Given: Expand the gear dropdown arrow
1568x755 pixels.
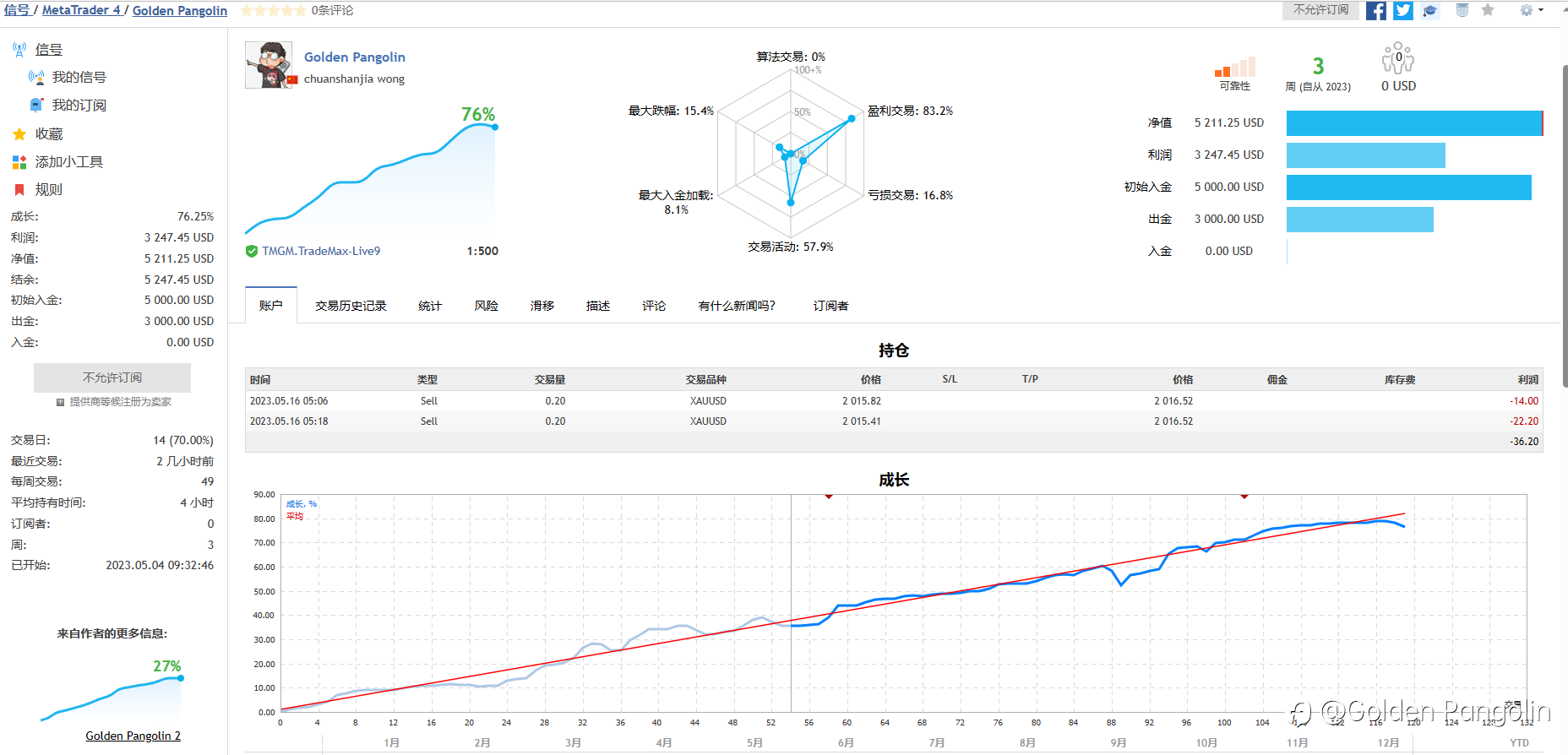Looking at the screenshot, I should (1541, 10).
